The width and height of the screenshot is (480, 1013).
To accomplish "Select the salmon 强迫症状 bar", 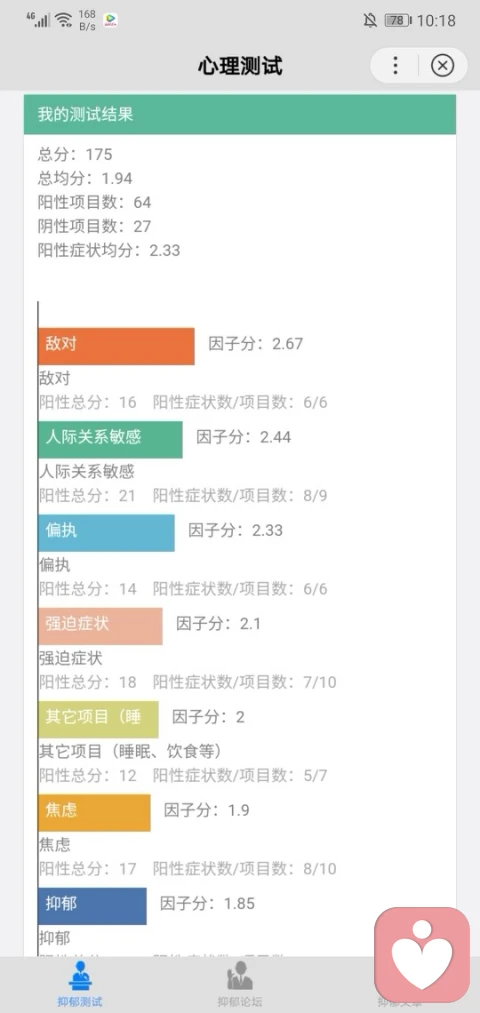I will (101, 626).
